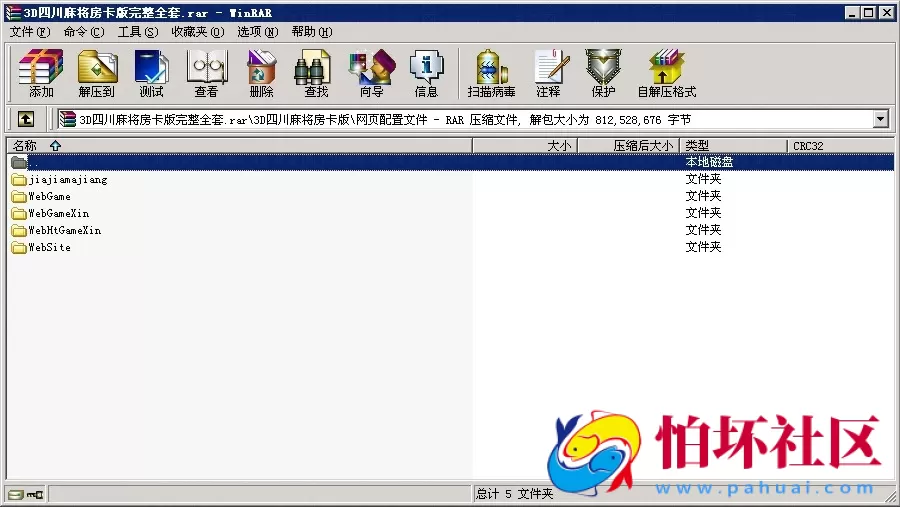This screenshot has height=507, width=900.
Task: Open the 帮助(H) menu
Action: pyautogui.click(x=312, y=32)
